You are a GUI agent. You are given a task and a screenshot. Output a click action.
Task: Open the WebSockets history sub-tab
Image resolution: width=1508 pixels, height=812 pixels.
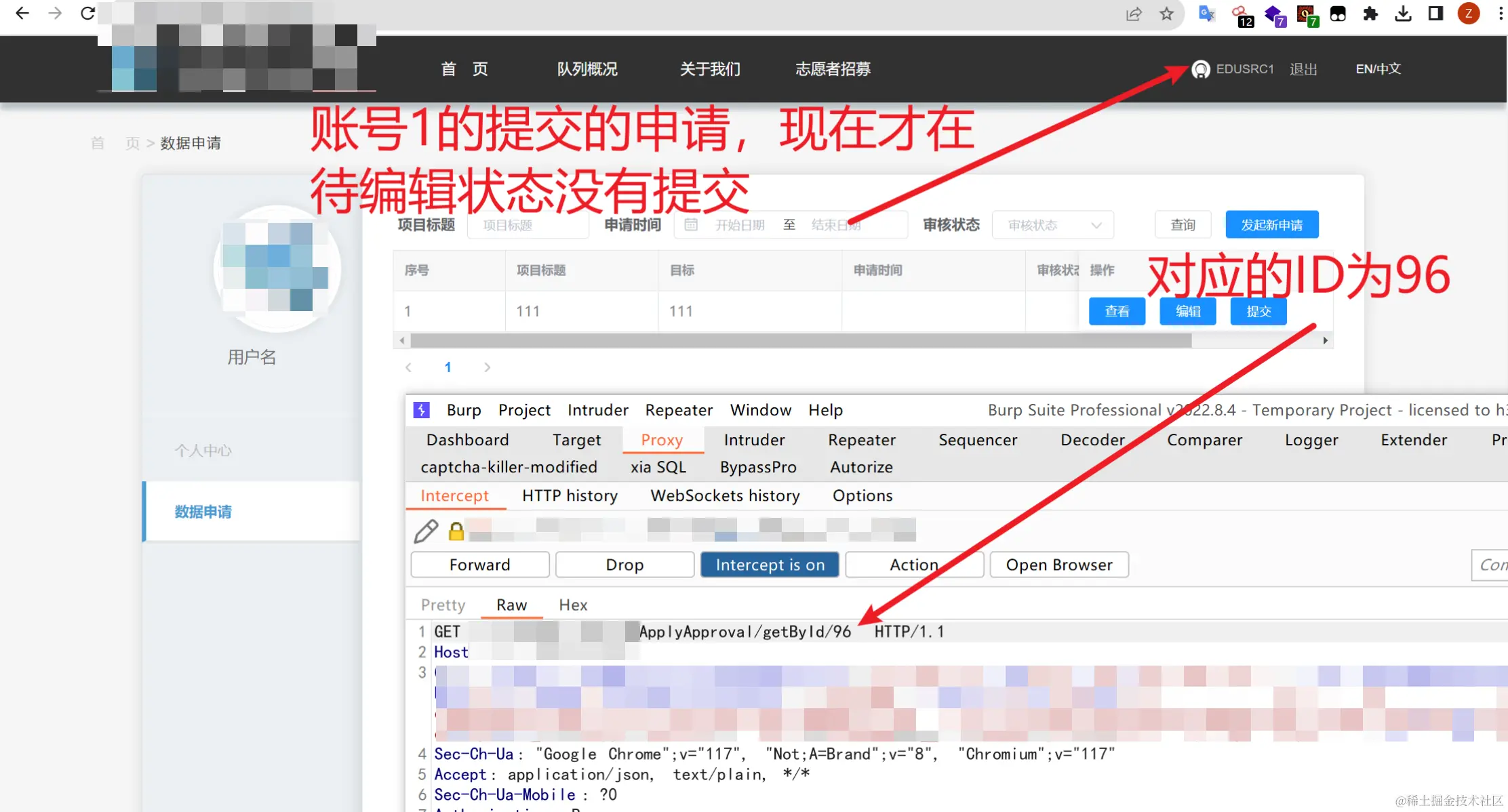pyautogui.click(x=725, y=495)
